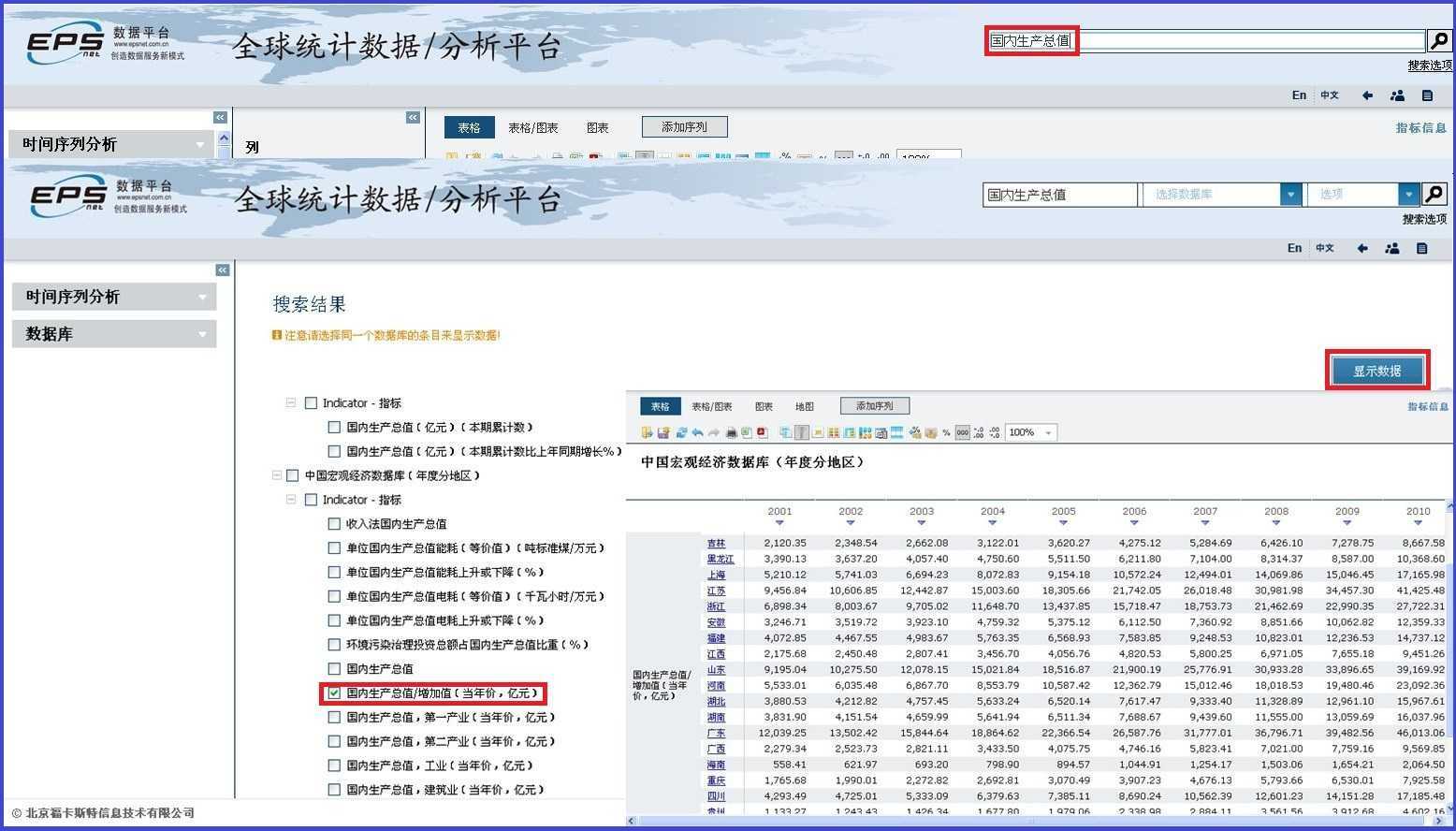Viewport: 1456px width, 831px height.
Task: Click the redo arrow icon
Action: point(714,432)
